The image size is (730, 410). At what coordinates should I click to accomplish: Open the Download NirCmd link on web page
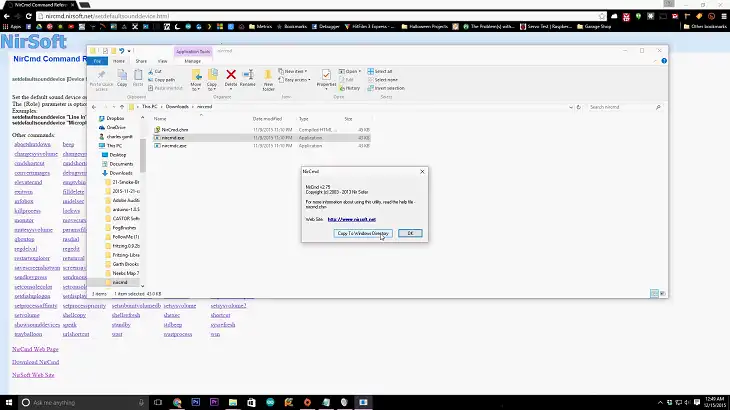(x=35, y=362)
